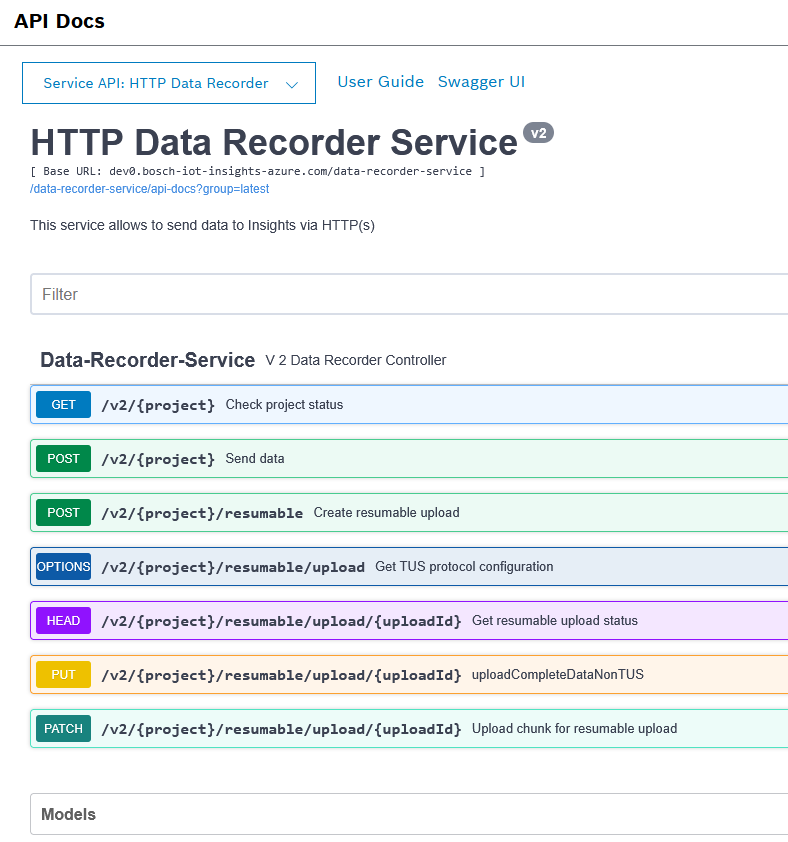
Task: Expand the Models section
Action: tap(69, 814)
